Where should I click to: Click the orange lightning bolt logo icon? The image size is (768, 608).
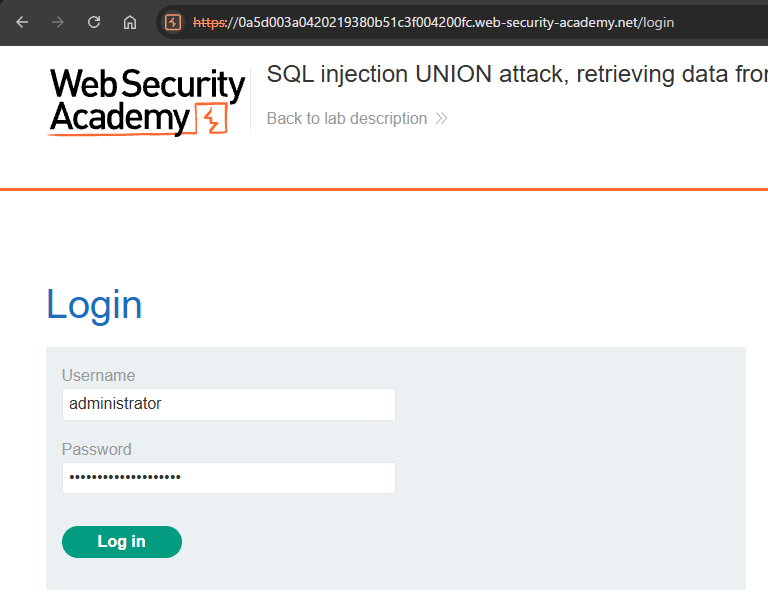point(210,119)
